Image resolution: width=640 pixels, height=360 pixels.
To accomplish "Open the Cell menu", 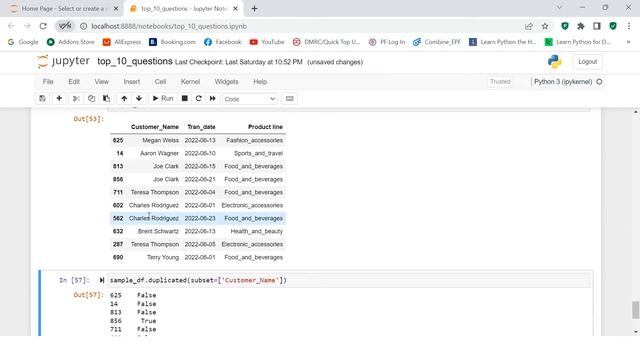I will 160,82.
